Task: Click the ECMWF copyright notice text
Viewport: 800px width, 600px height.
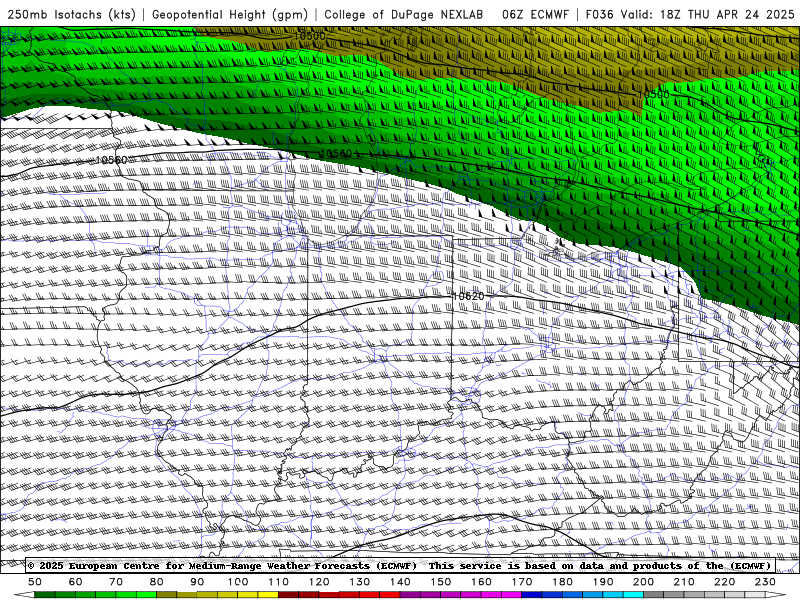Action: (x=222, y=565)
